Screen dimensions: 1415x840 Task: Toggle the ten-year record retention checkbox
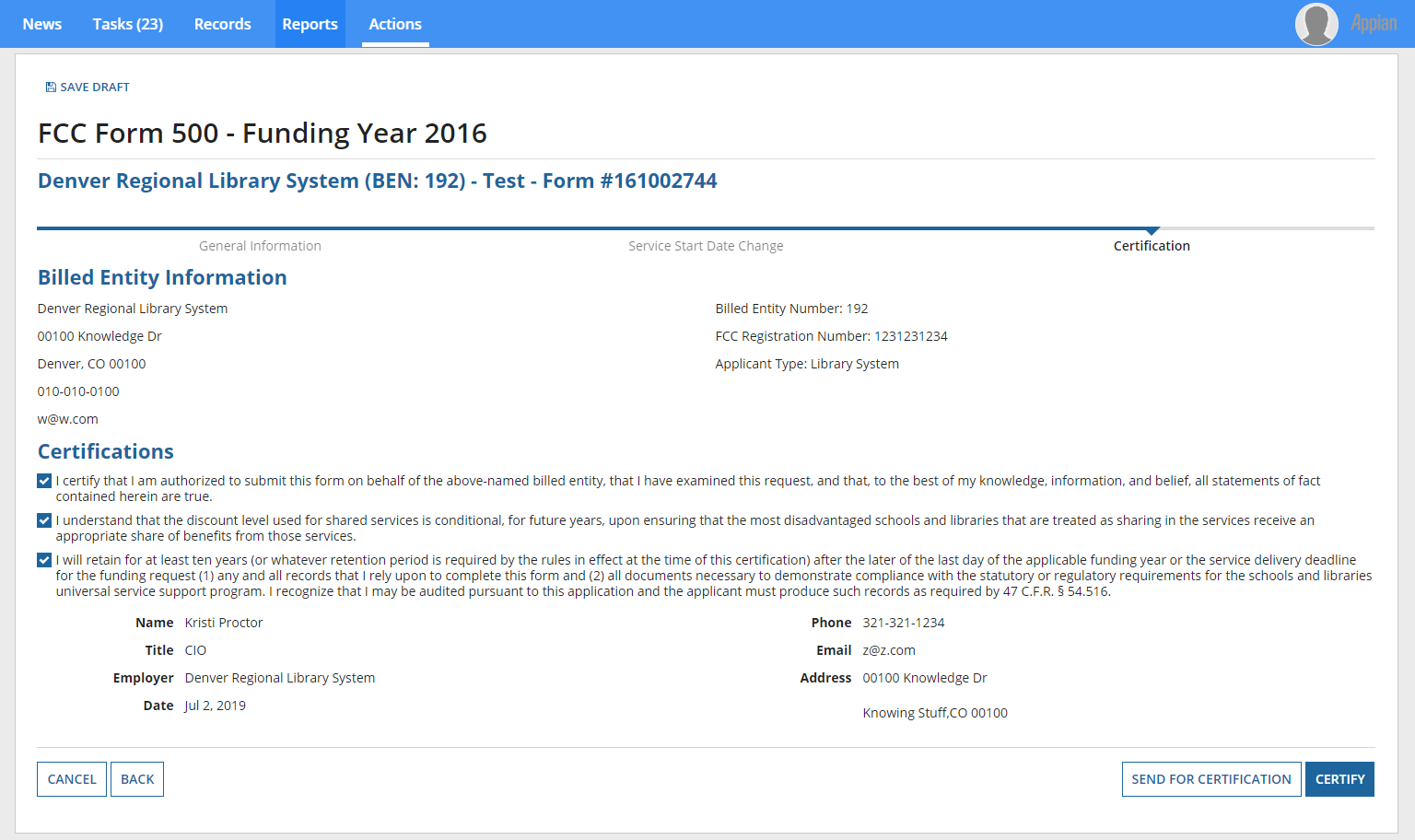pyautogui.click(x=44, y=560)
